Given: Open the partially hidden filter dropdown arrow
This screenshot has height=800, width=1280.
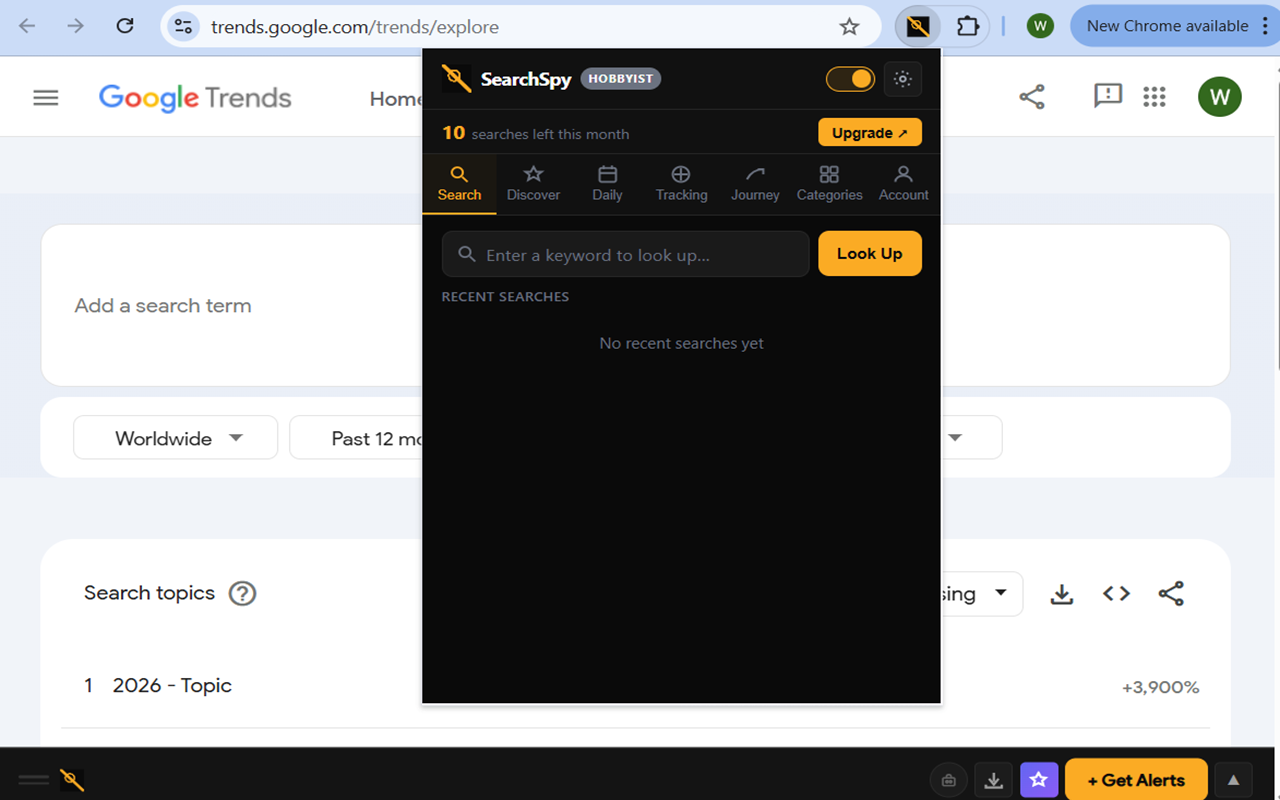Looking at the screenshot, I should click(x=955, y=438).
